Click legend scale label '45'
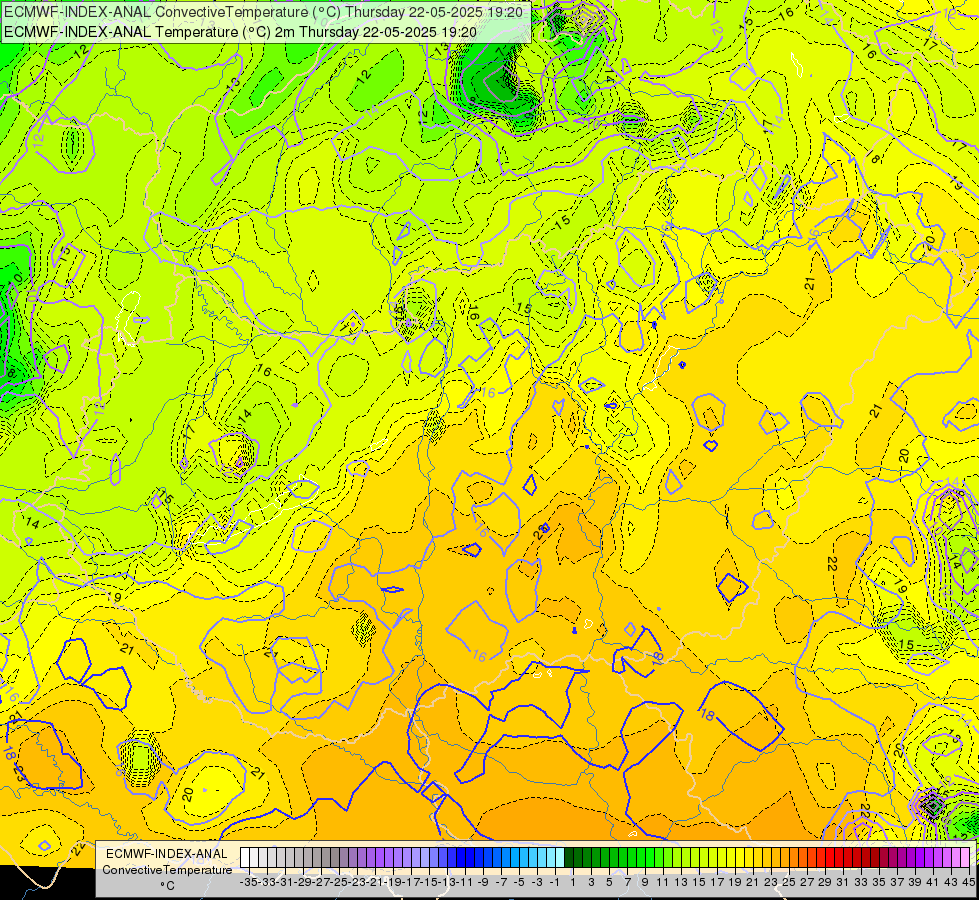 click(x=968, y=883)
